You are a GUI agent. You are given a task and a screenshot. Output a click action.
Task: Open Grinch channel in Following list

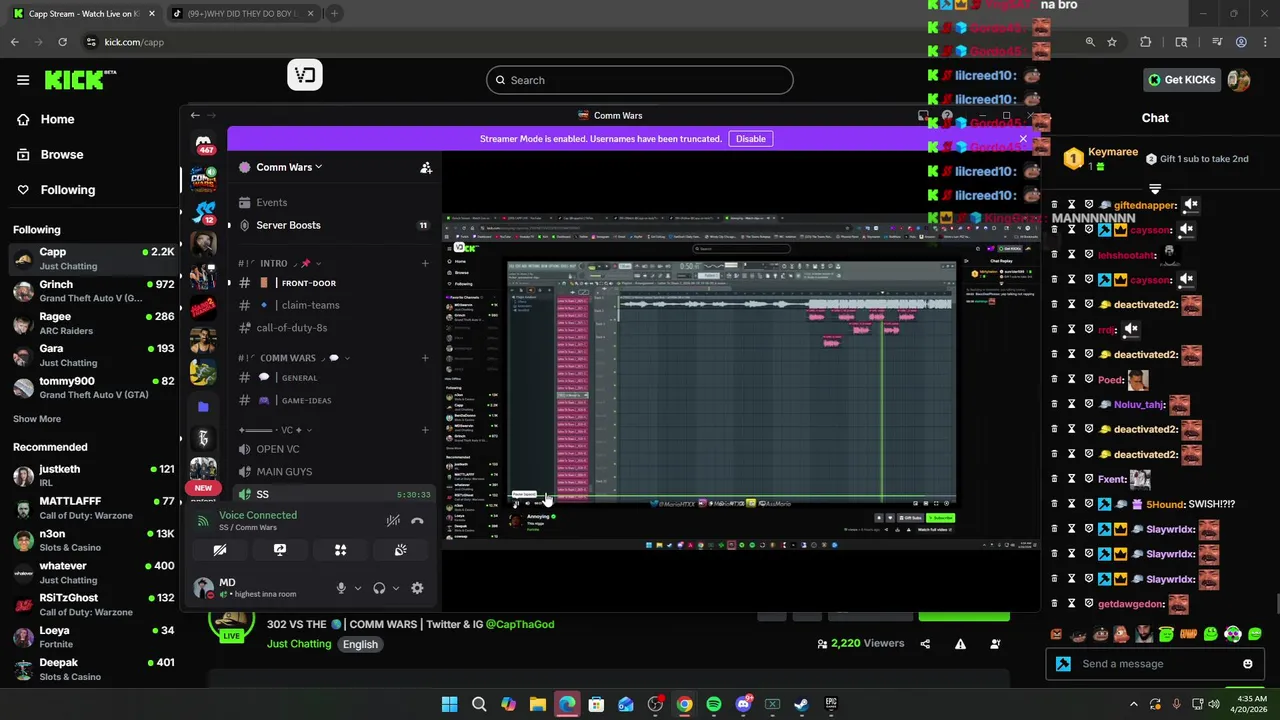(93, 291)
